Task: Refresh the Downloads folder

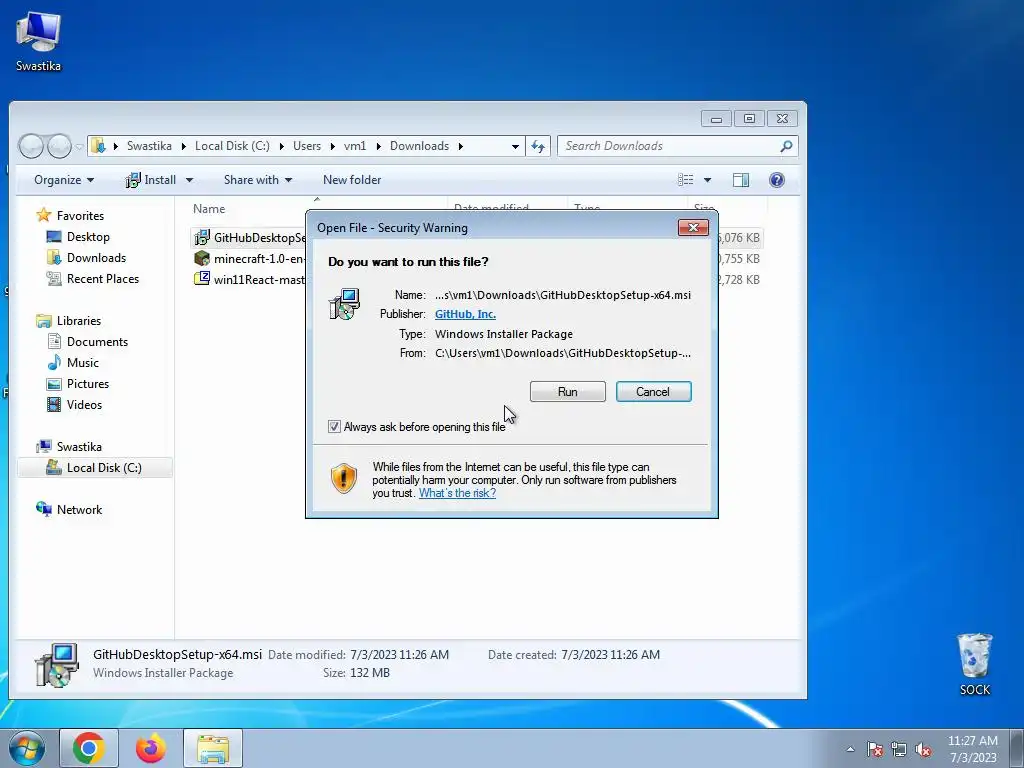Action: pyautogui.click(x=538, y=146)
